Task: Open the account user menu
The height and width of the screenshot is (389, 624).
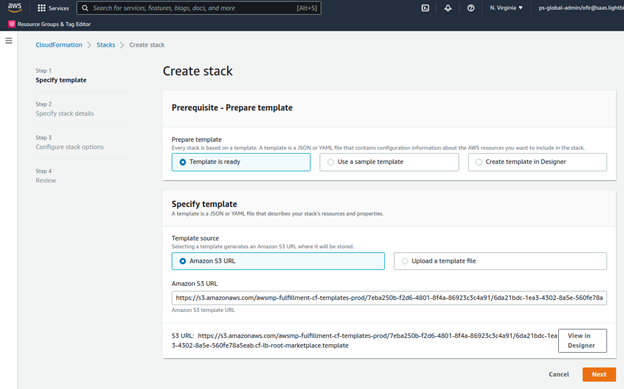Action: 581,8
